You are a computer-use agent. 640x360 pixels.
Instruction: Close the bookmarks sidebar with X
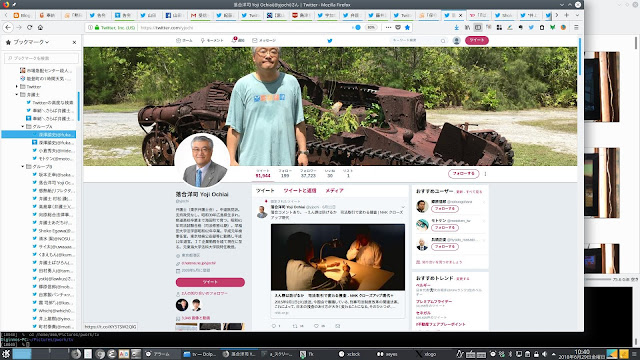pyautogui.click(x=74, y=42)
